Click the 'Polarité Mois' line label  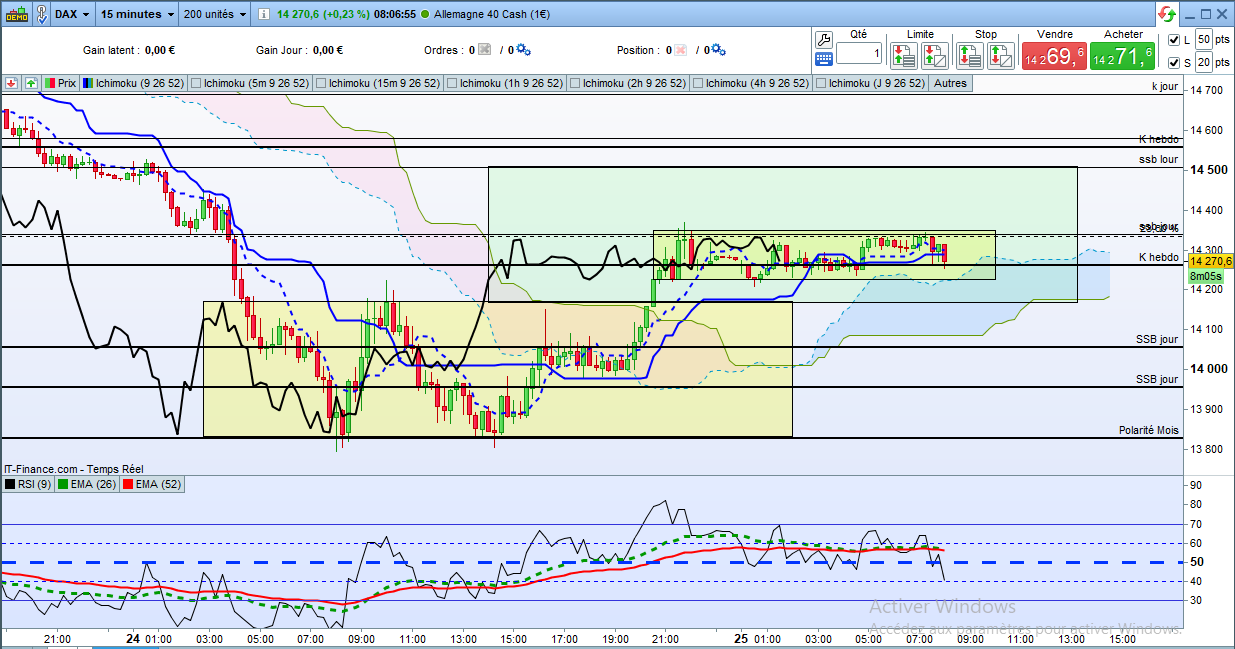1149,430
